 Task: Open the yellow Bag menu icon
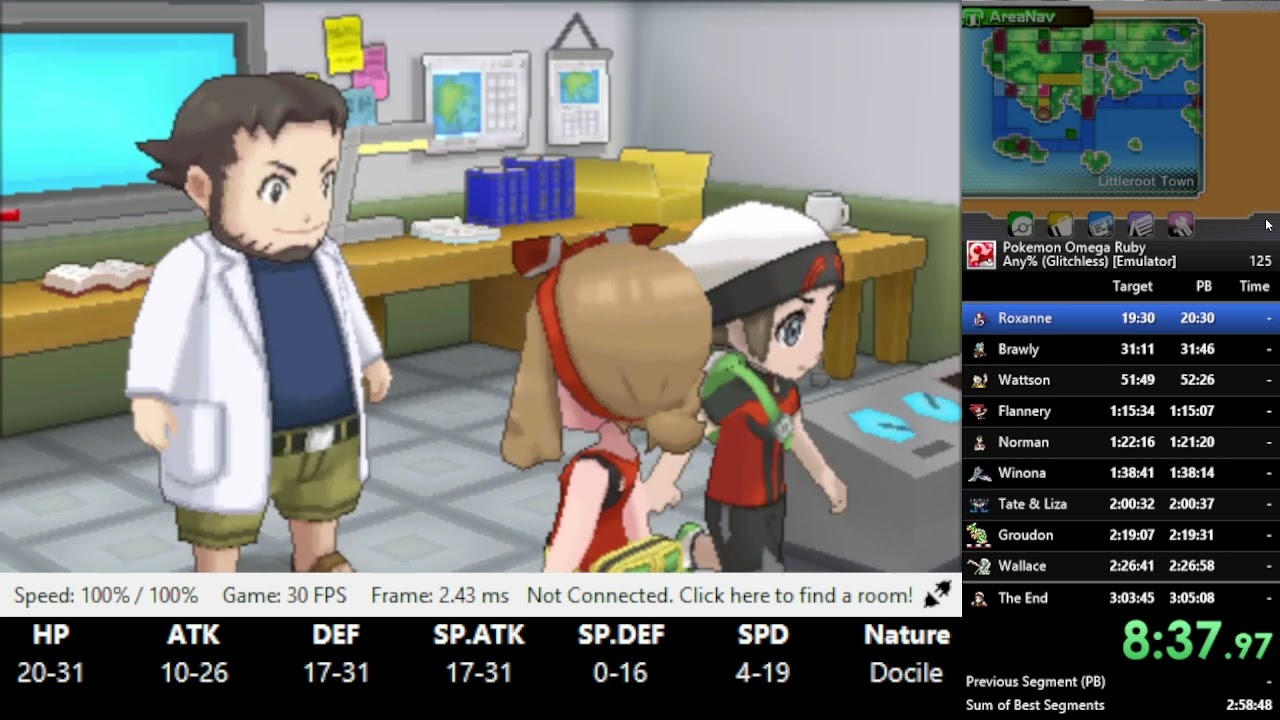[x=1060, y=225]
